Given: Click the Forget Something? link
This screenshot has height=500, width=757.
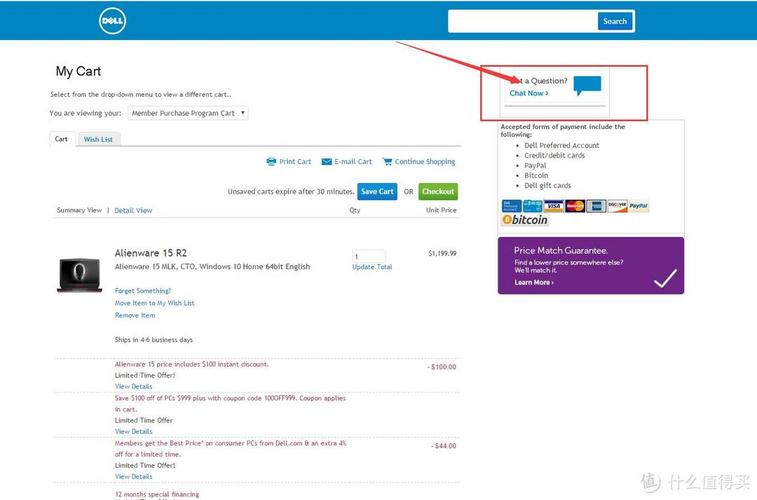Looking at the screenshot, I should [x=143, y=291].
